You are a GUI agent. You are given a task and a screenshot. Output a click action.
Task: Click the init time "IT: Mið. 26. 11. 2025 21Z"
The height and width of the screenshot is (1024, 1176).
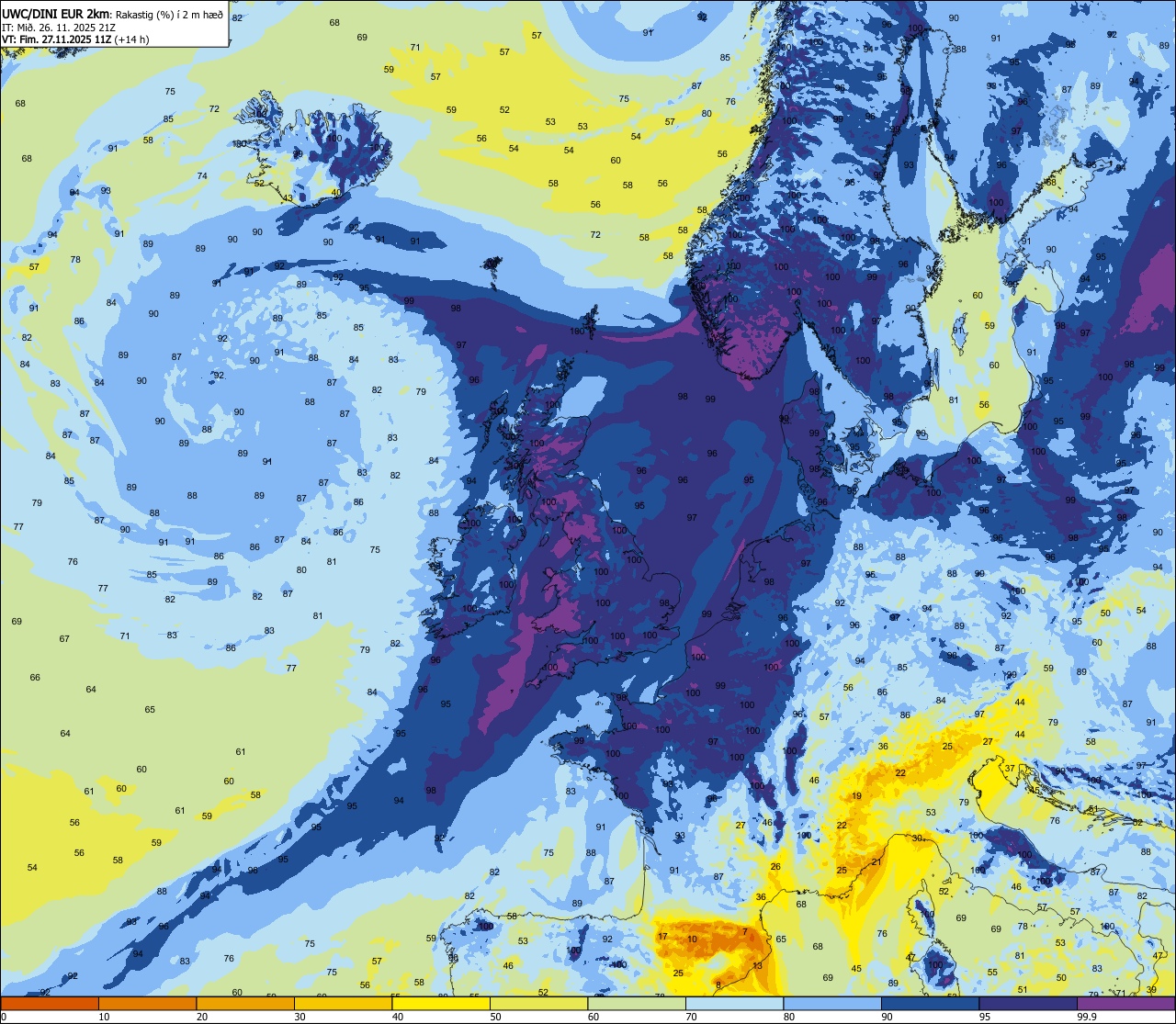61,28
